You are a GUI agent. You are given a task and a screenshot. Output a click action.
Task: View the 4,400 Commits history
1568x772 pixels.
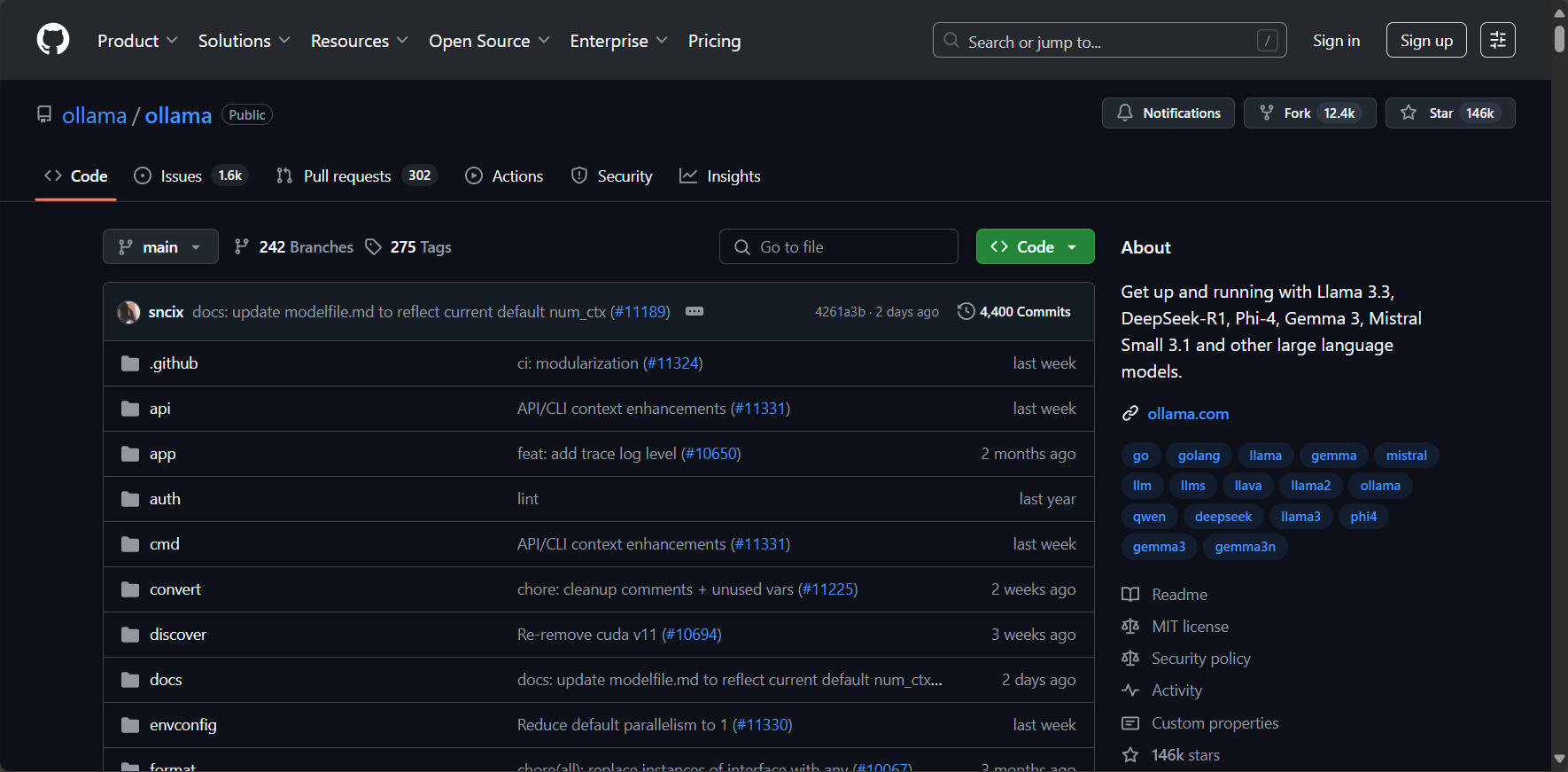[1014, 311]
